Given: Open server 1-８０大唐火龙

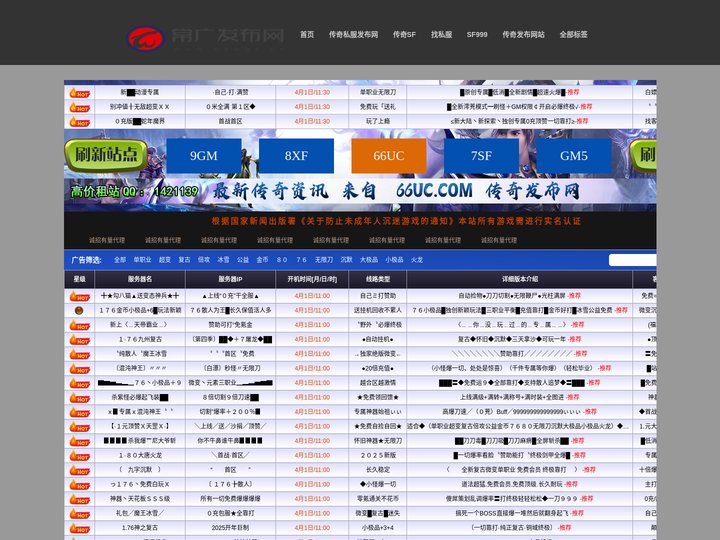Looking at the screenshot, I should pos(140,455).
